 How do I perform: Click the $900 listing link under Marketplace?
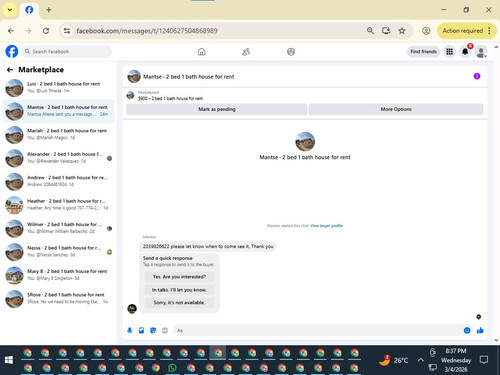pyautogui.click(x=170, y=98)
